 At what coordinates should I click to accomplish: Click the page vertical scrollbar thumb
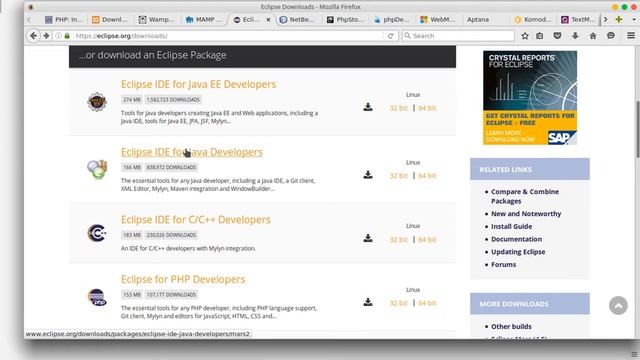coord(638,129)
